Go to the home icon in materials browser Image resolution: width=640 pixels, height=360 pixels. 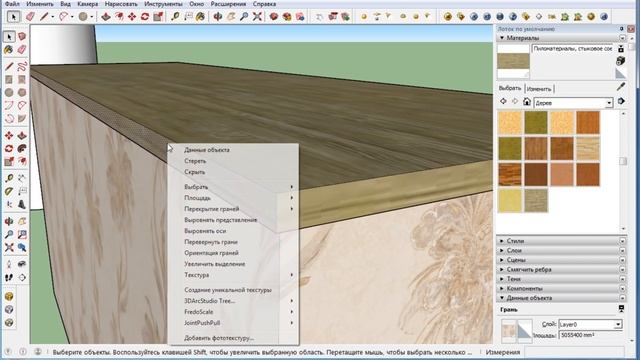(x=527, y=102)
